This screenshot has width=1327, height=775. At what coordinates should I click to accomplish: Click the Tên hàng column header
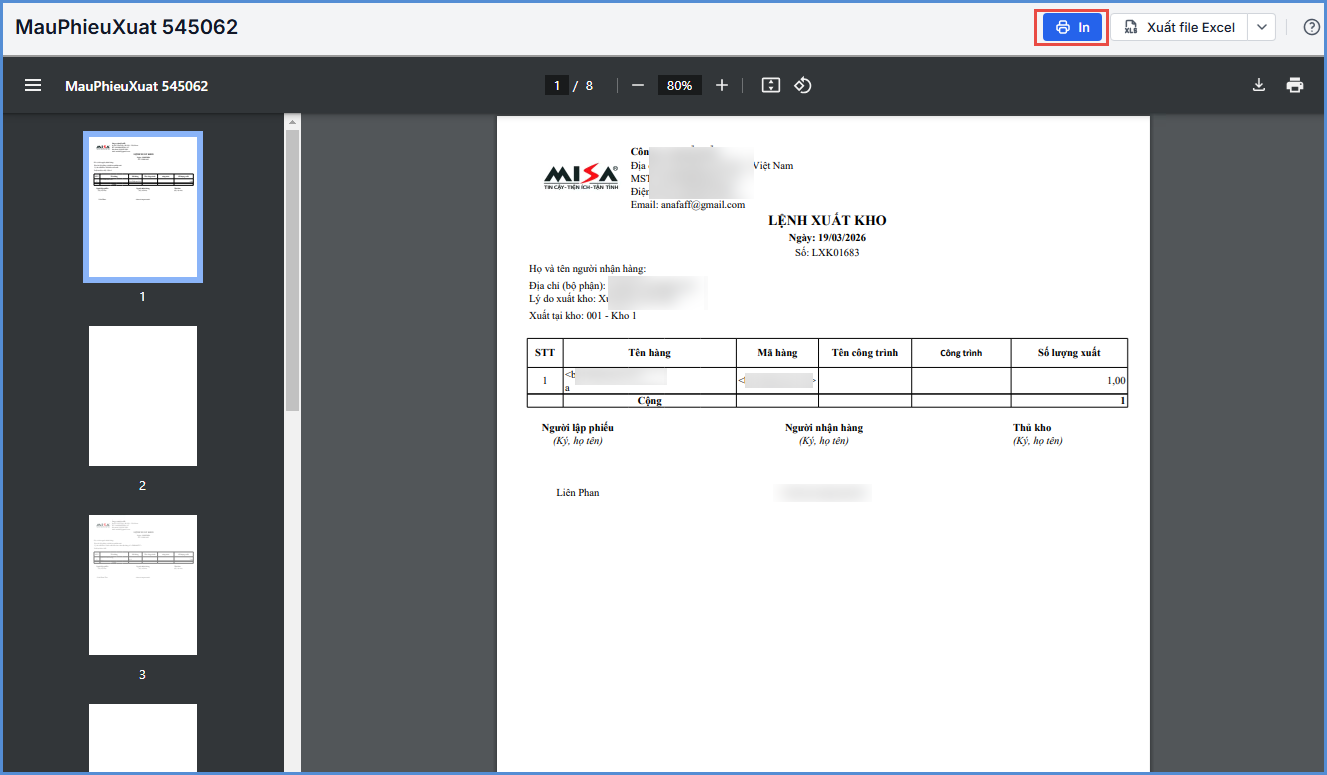[x=650, y=353]
